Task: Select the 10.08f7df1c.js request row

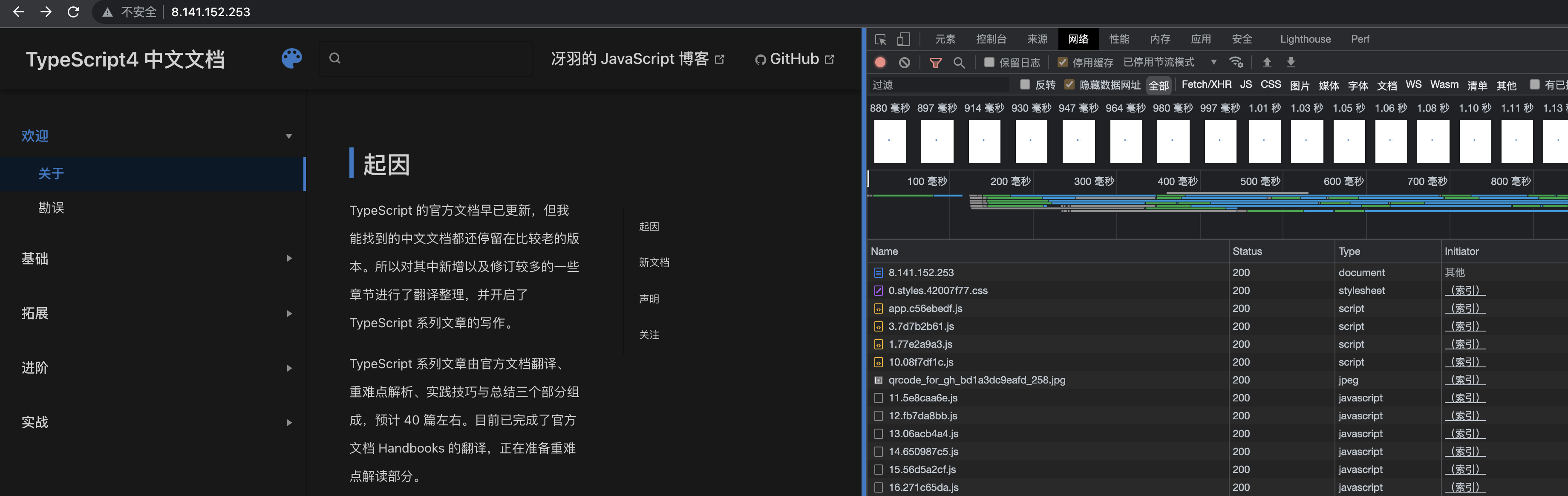Action: point(1217,362)
